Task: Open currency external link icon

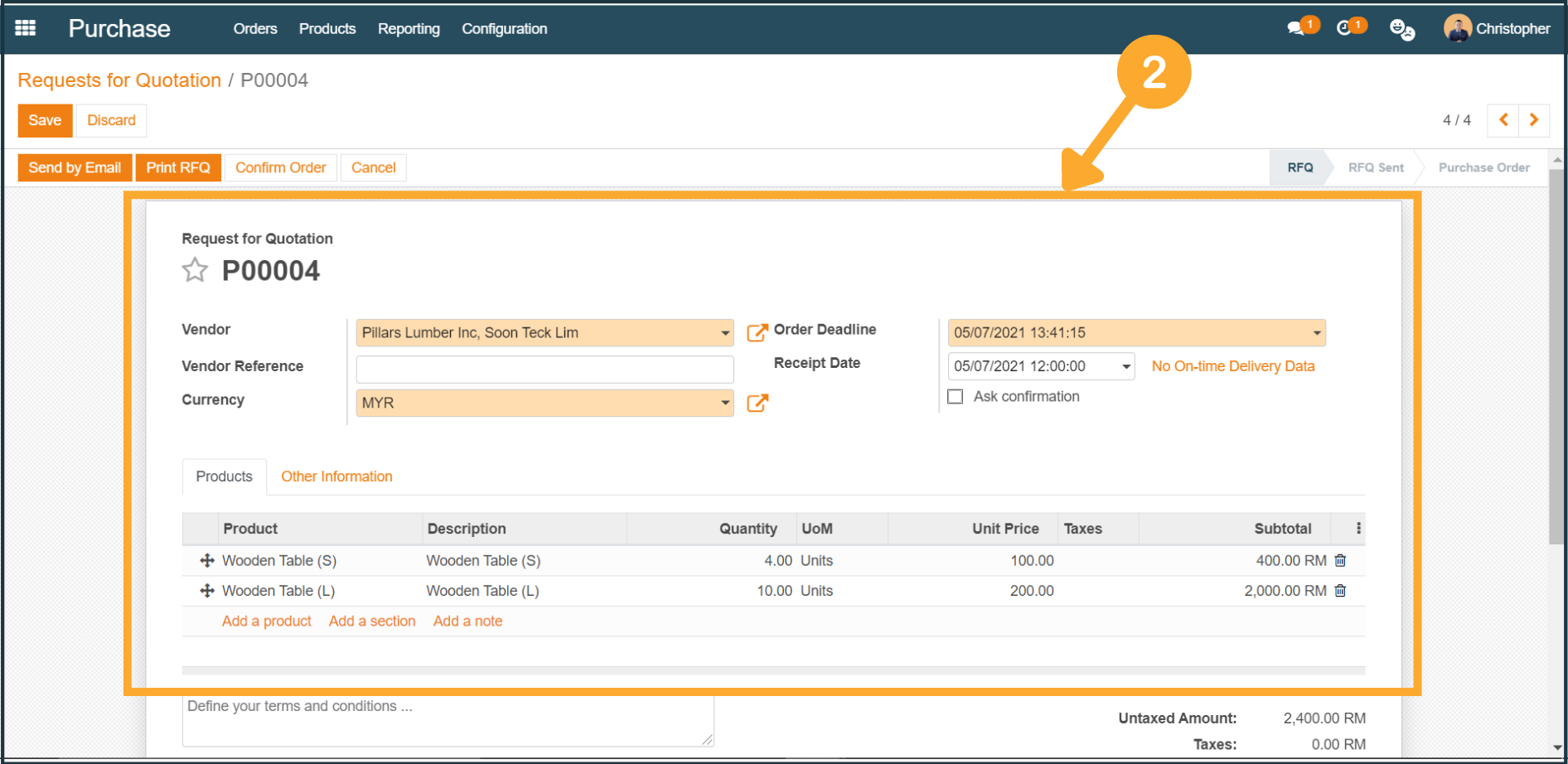Action: [x=757, y=403]
